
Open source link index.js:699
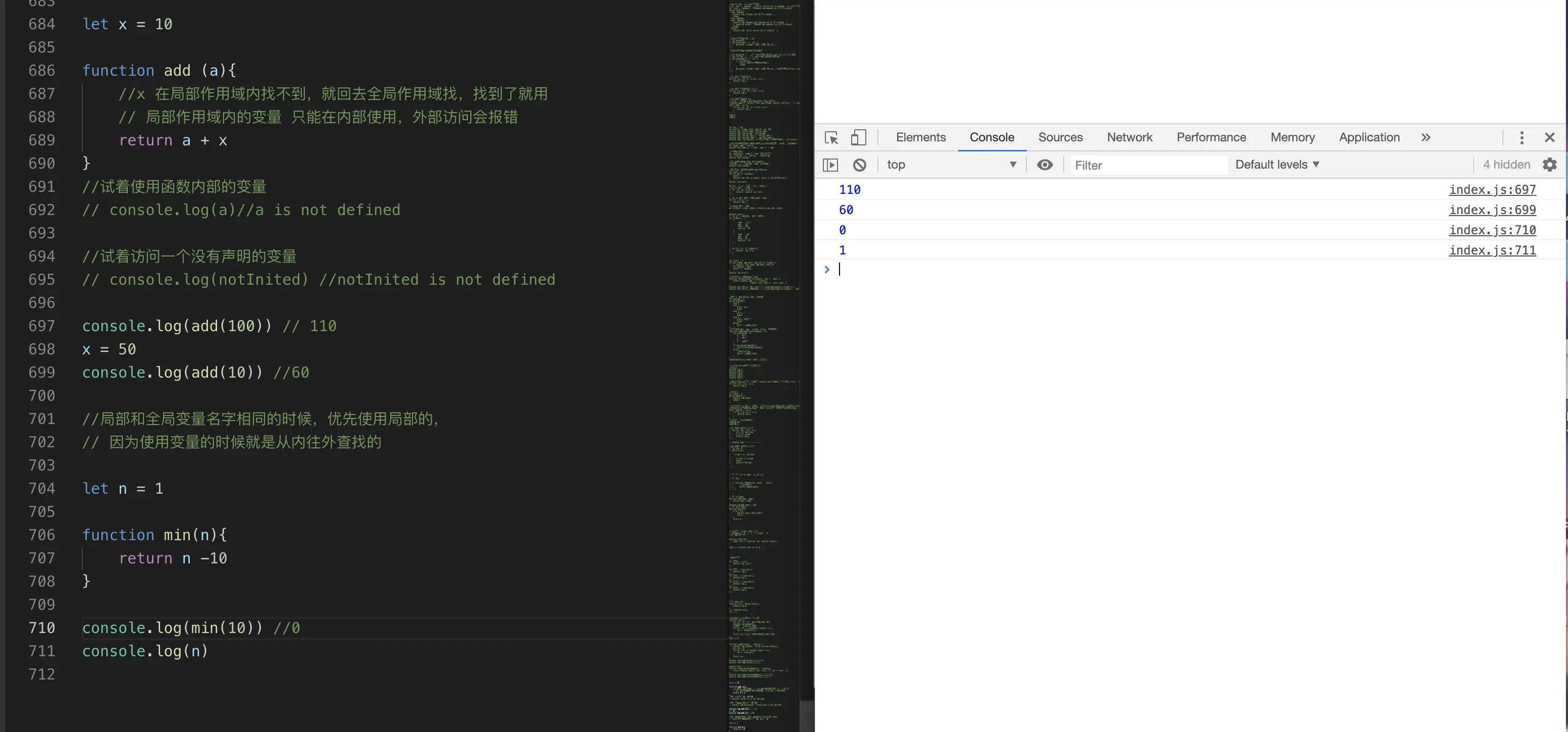point(1492,210)
